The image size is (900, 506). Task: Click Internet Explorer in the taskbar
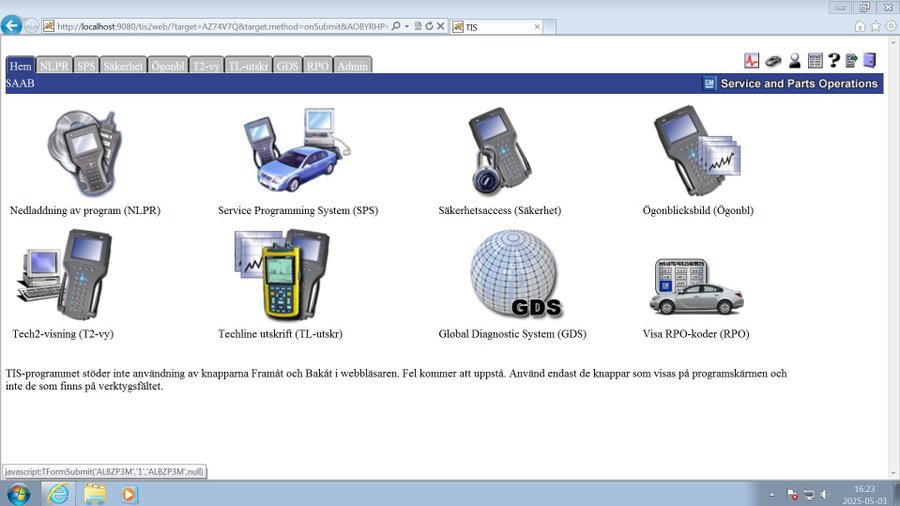coord(58,494)
